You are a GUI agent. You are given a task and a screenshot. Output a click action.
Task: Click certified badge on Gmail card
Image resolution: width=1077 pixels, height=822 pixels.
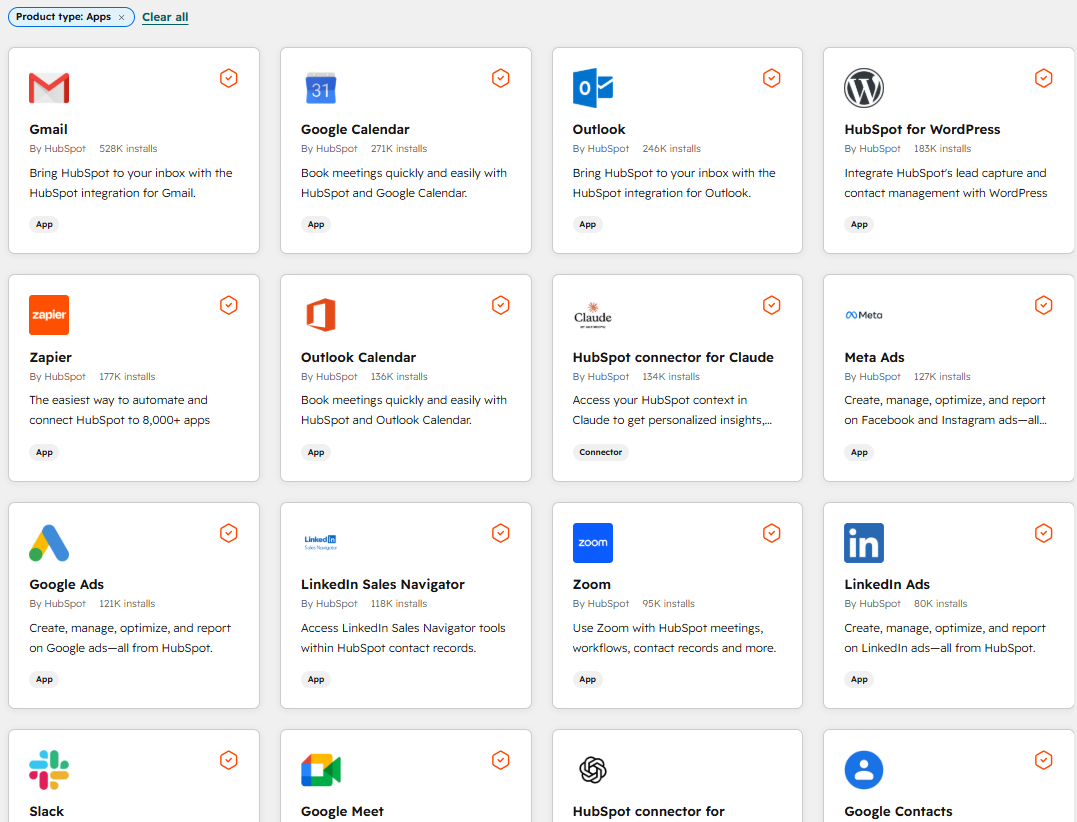click(229, 78)
